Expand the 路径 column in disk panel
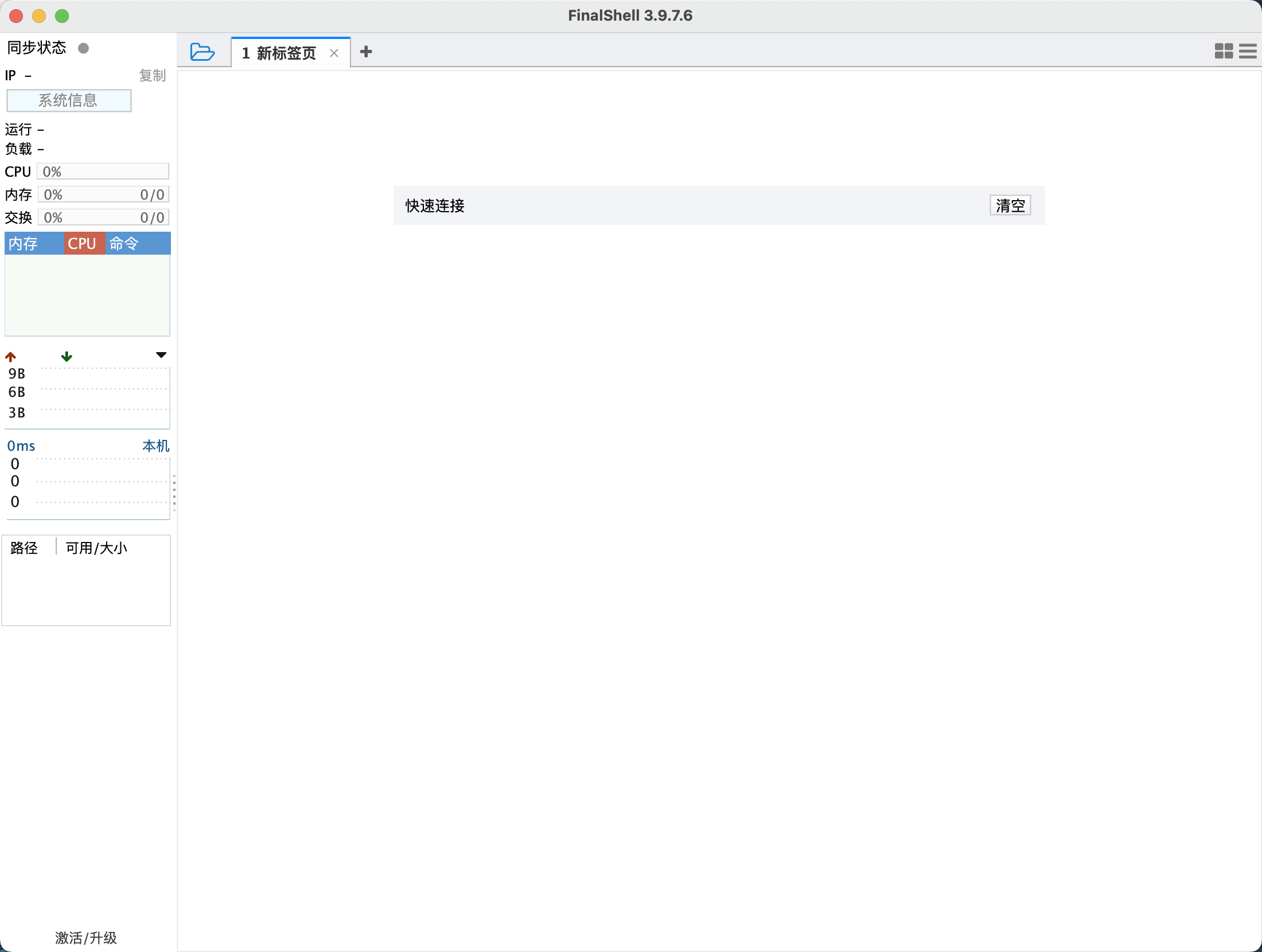Image resolution: width=1262 pixels, height=952 pixels. click(56, 547)
